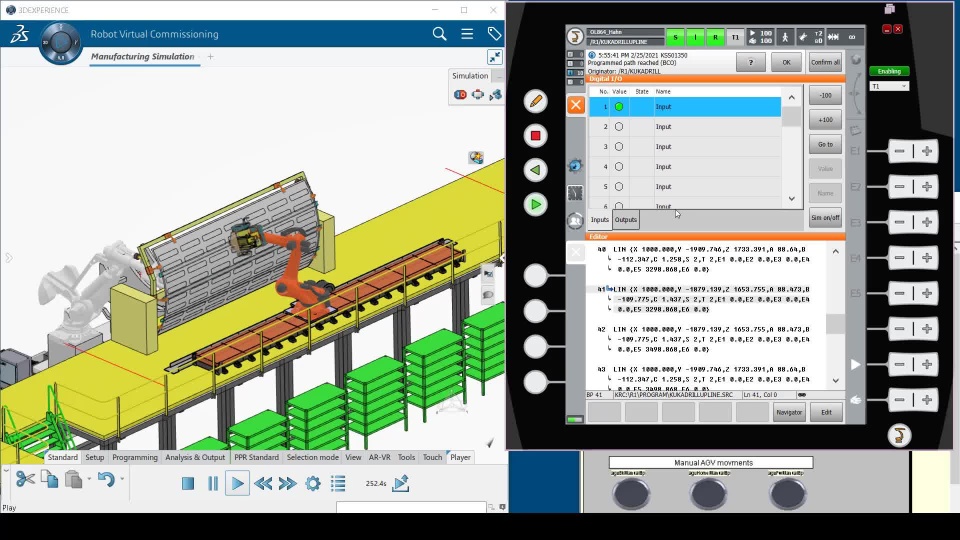This screenshot has width=960, height=540.
Task: Click the program override 100 indicator
Action: click(x=760, y=37)
